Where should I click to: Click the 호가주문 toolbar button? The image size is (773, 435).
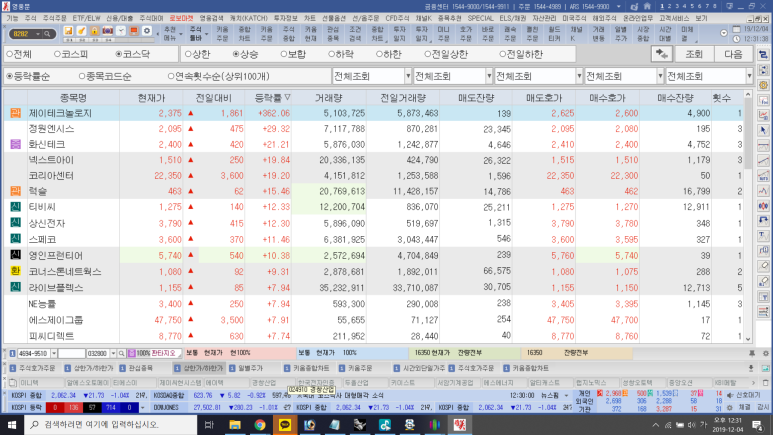pos(465,34)
